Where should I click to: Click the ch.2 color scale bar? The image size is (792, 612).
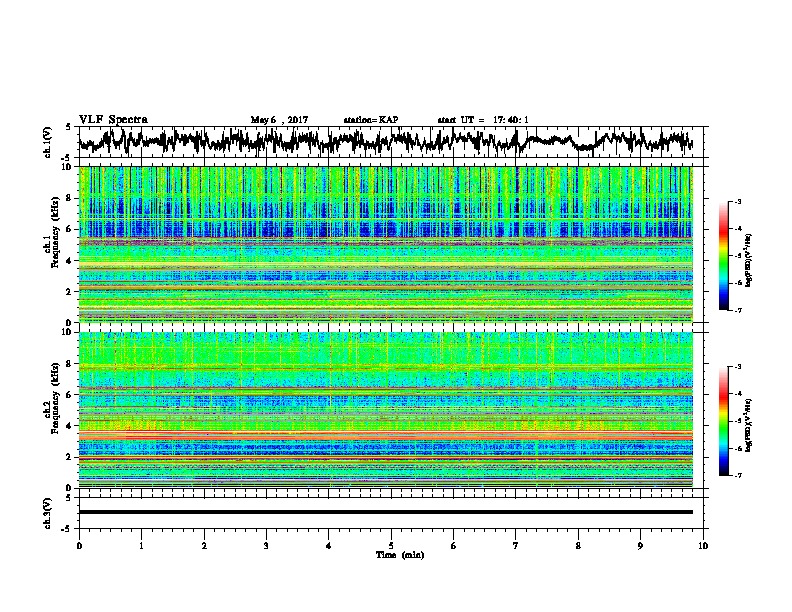[724, 420]
